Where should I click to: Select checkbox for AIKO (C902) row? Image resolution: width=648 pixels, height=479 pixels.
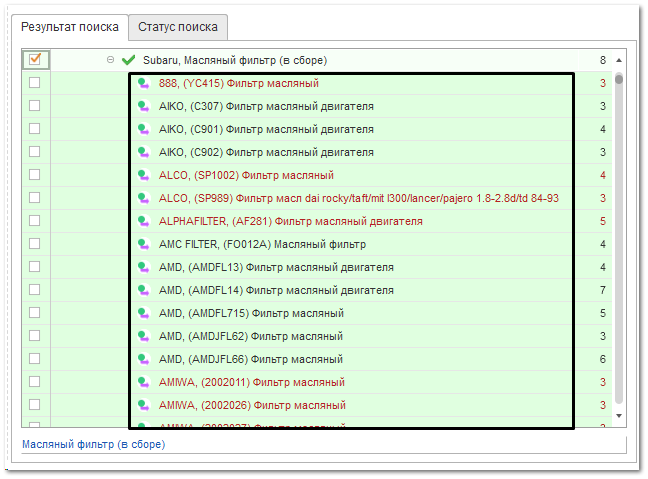point(35,152)
